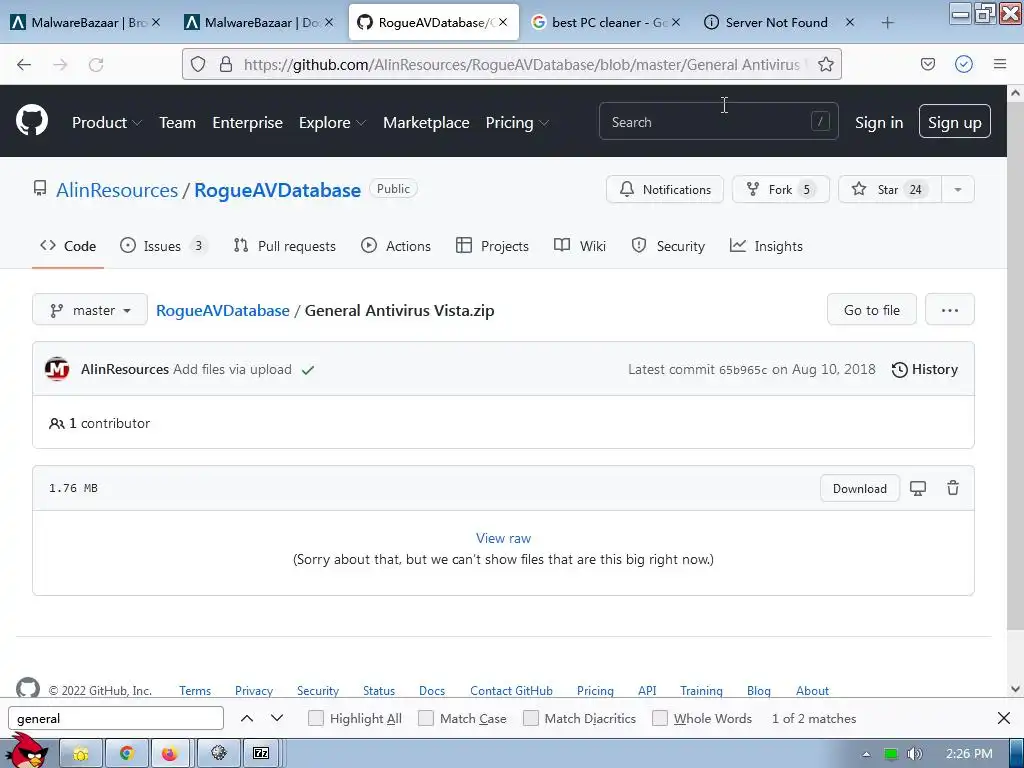The height and width of the screenshot is (768, 1024).
Task: Click RogueAVDatabase breadcrumb link
Action: [x=223, y=310]
